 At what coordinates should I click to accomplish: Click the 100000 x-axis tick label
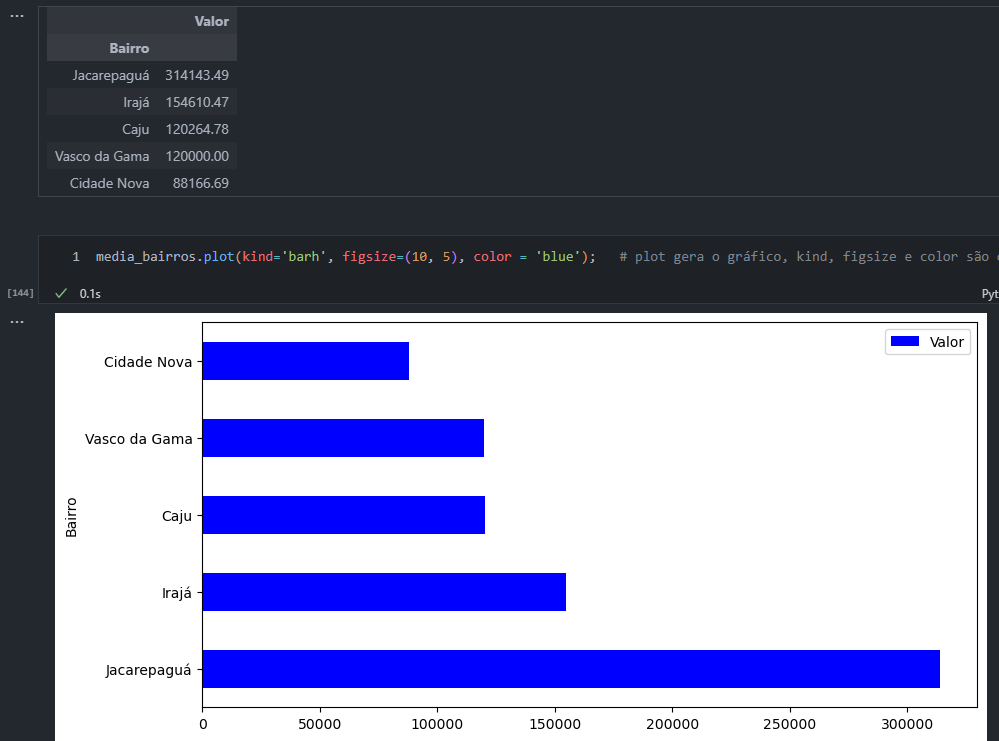[438, 724]
